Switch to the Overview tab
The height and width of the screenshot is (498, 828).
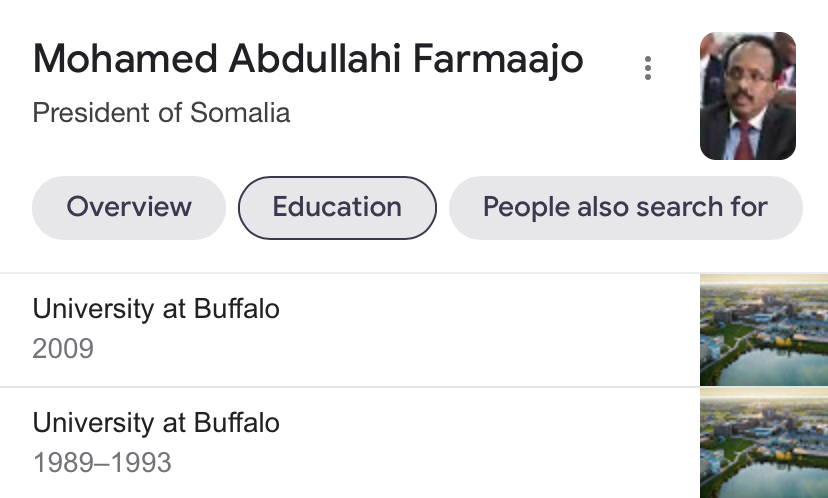[x=129, y=208]
